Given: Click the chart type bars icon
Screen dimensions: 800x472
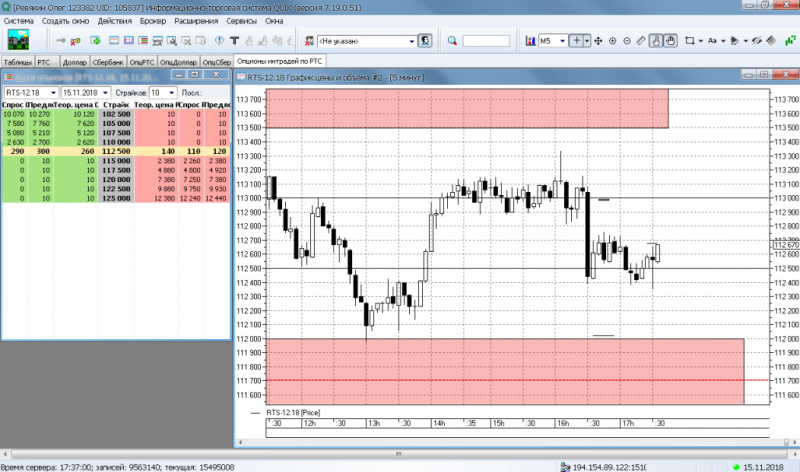Looking at the screenshot, I should 530,41.
